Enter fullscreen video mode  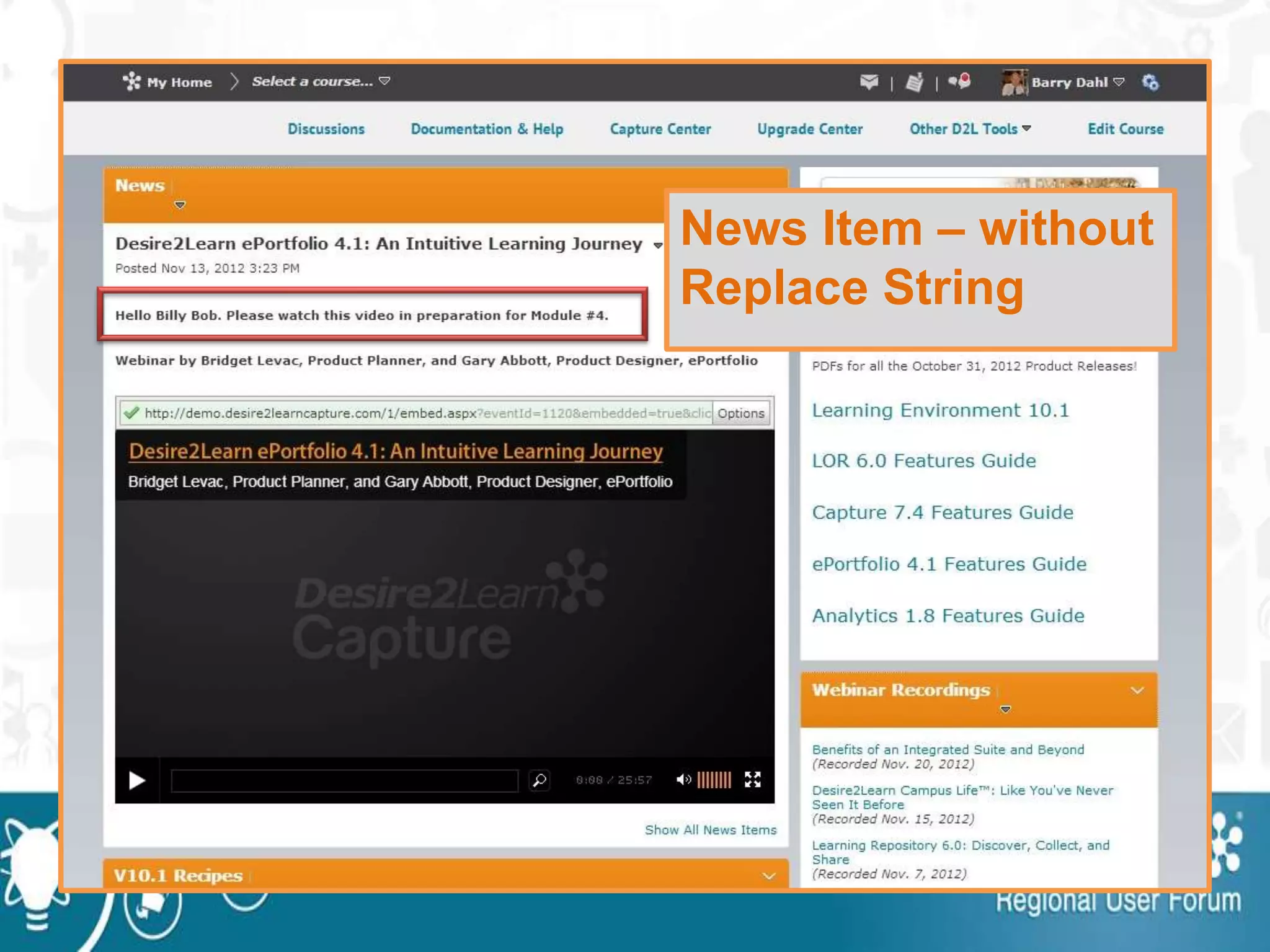click(753, 780)
